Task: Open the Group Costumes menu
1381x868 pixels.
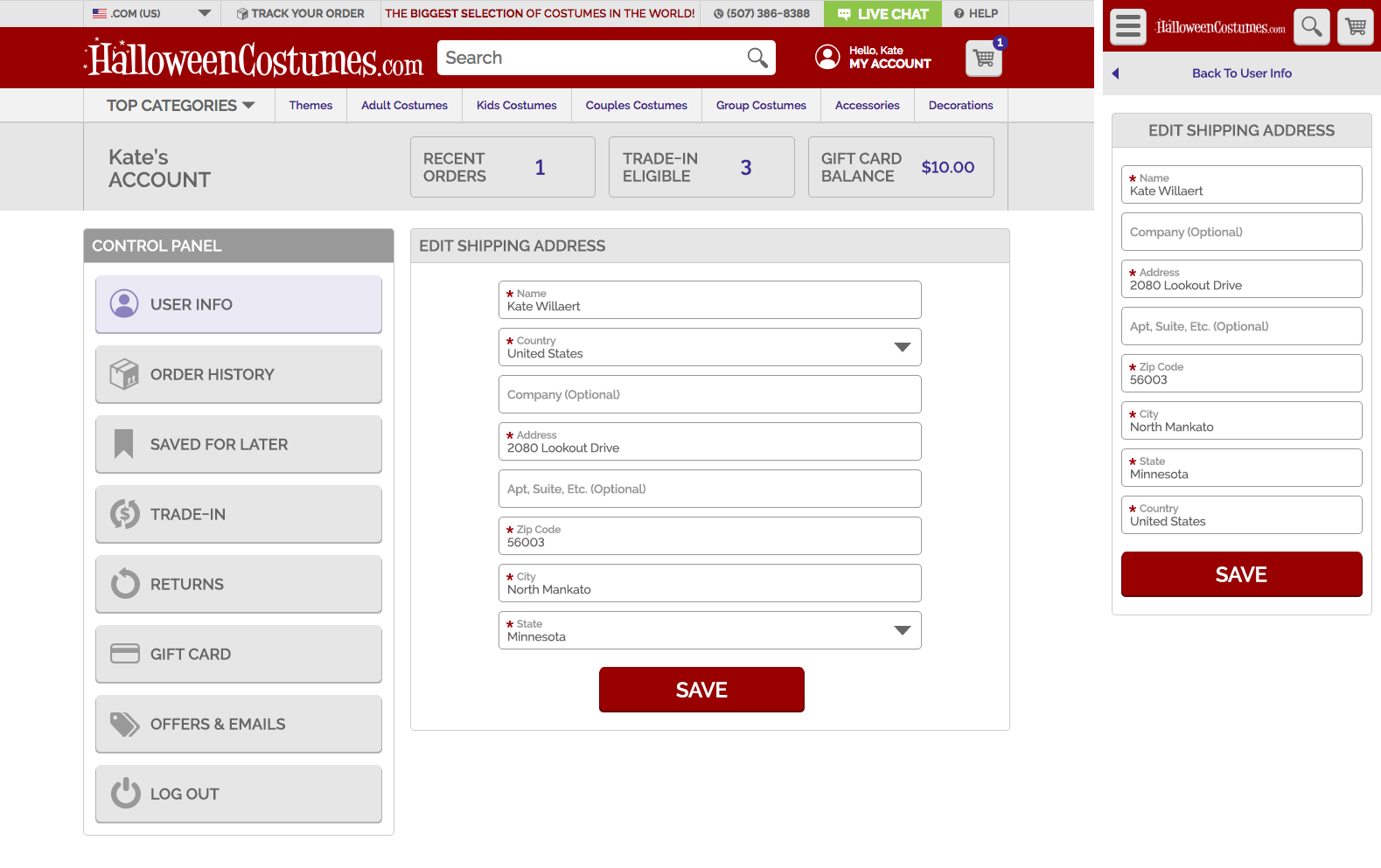Action: [761, 105]
